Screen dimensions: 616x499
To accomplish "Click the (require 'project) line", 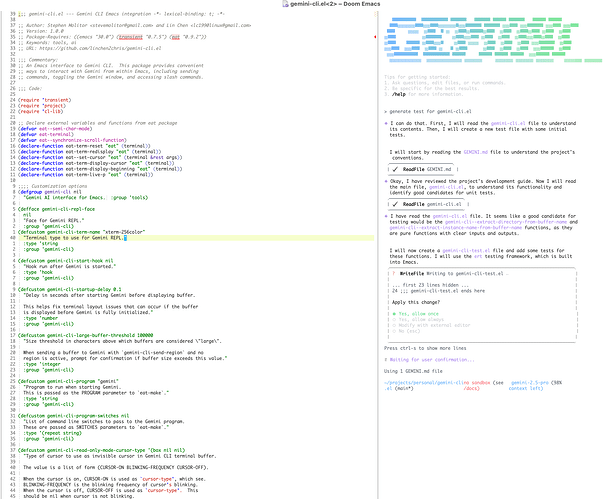I will 42,106.
